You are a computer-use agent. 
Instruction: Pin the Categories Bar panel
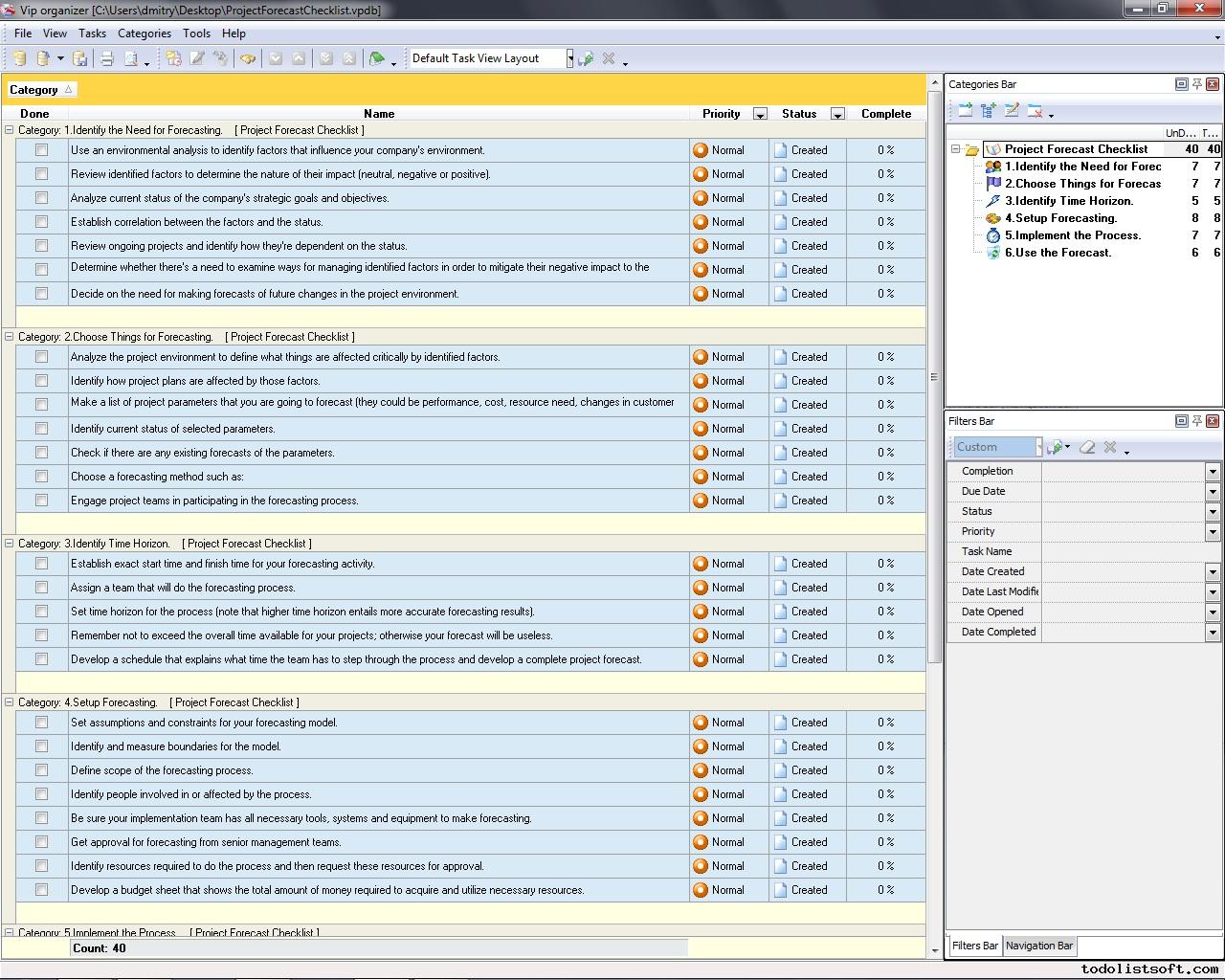(x=1196, y=84)
